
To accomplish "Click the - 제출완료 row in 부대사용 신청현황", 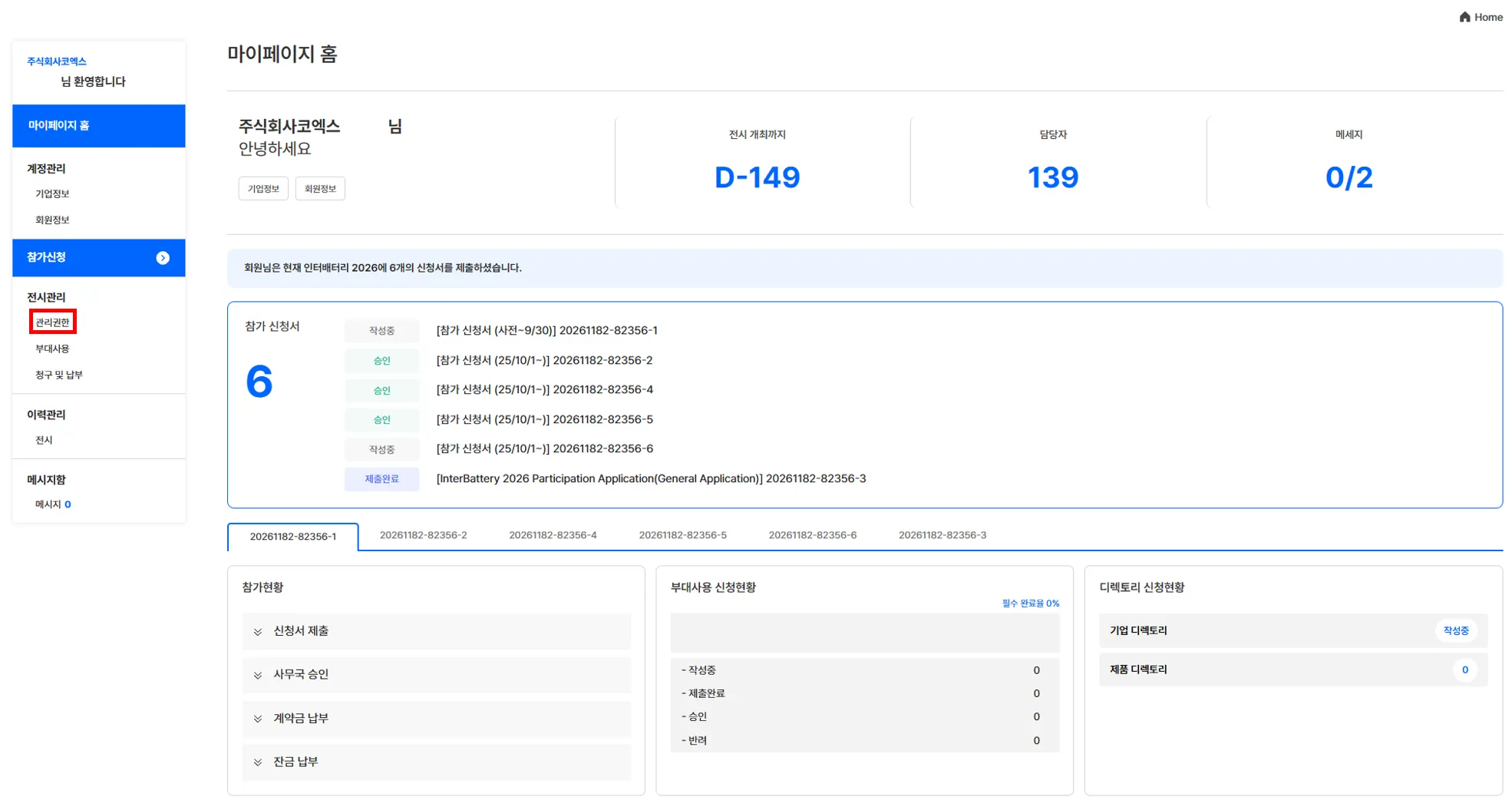I will [865, 694].
